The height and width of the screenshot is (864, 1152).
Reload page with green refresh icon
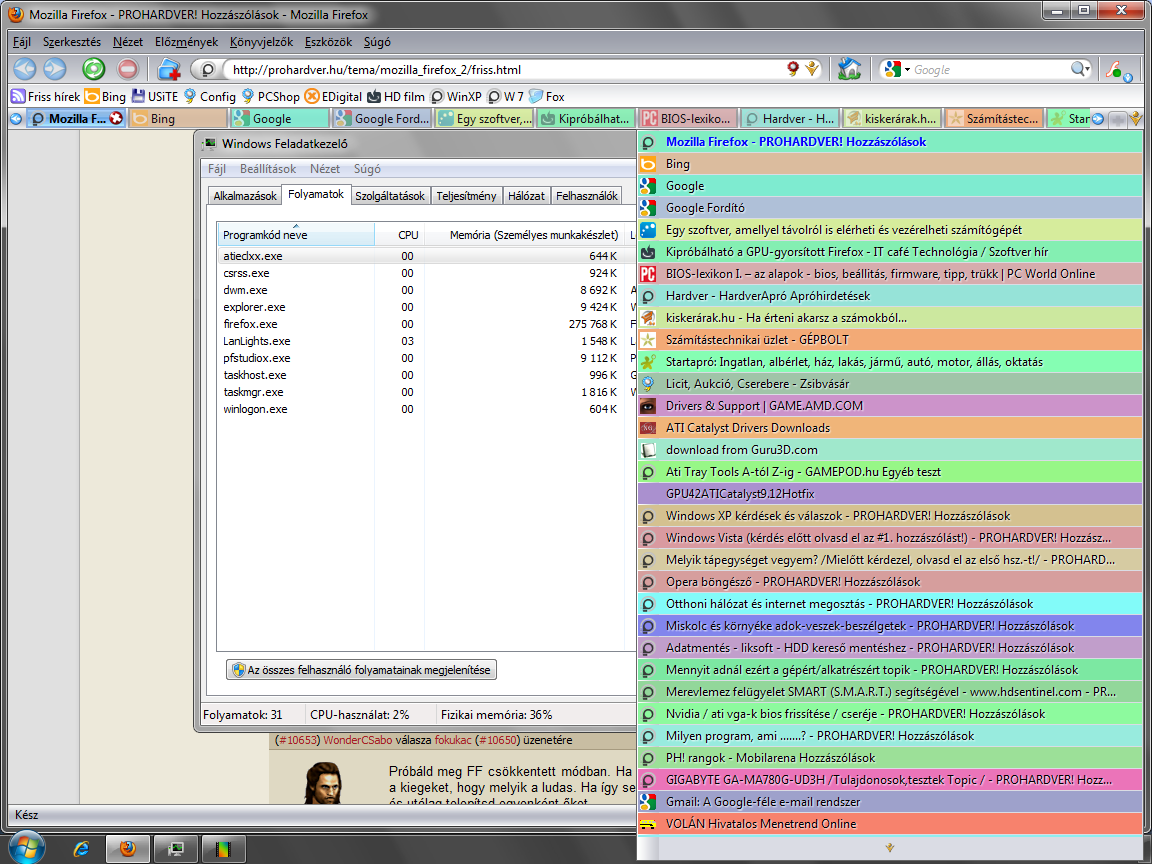[93, 69]
